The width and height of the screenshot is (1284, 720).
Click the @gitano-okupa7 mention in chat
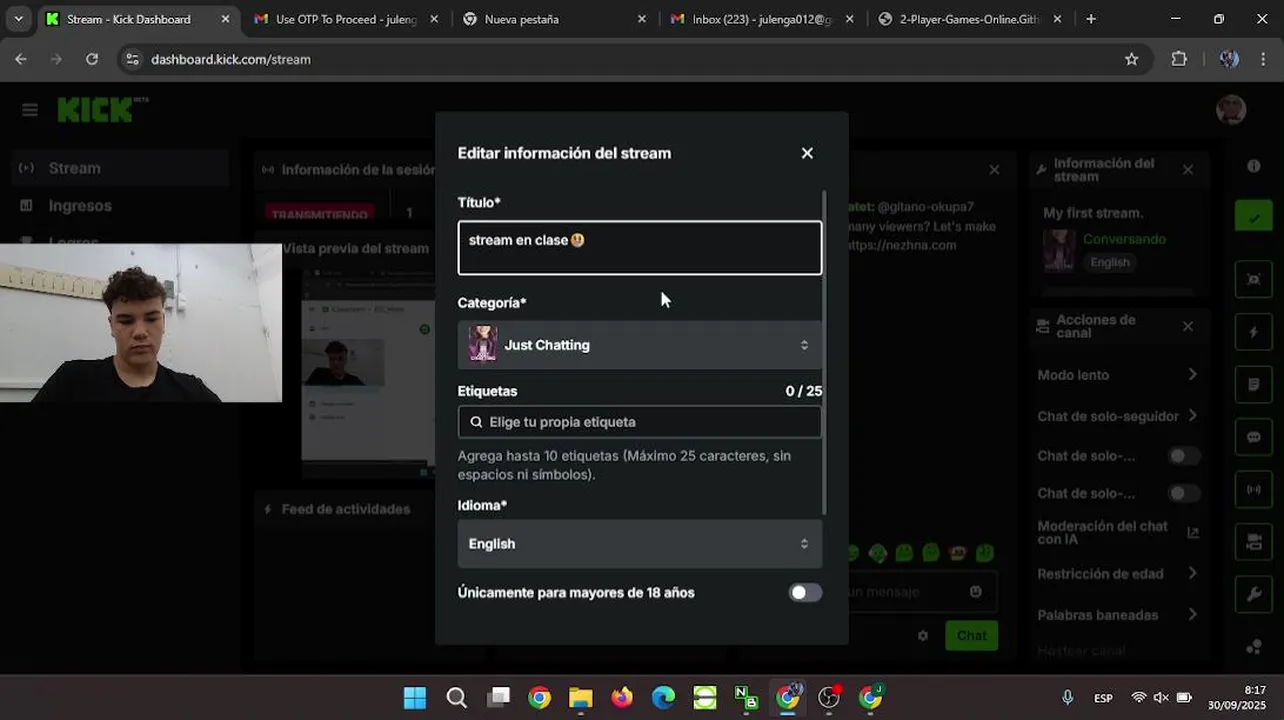(925, 207)
